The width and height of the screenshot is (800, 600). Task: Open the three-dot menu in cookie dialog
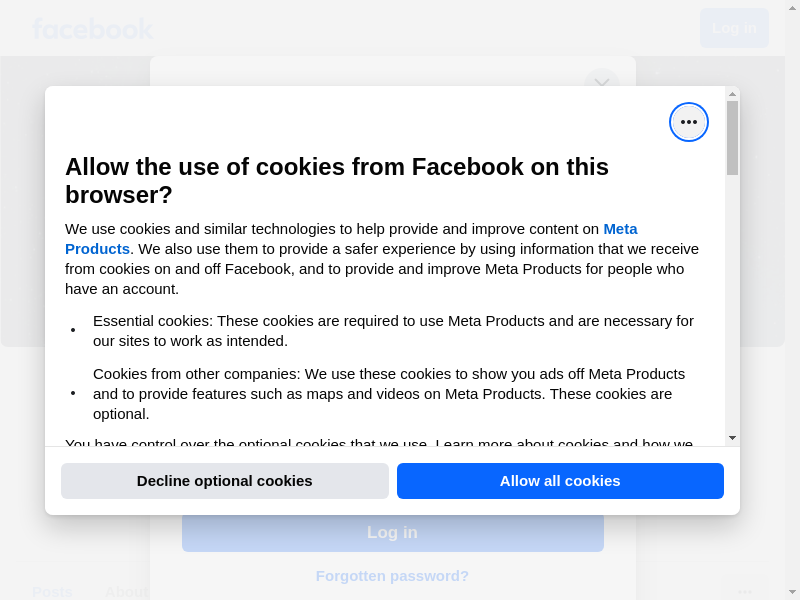tap(689, 122)
